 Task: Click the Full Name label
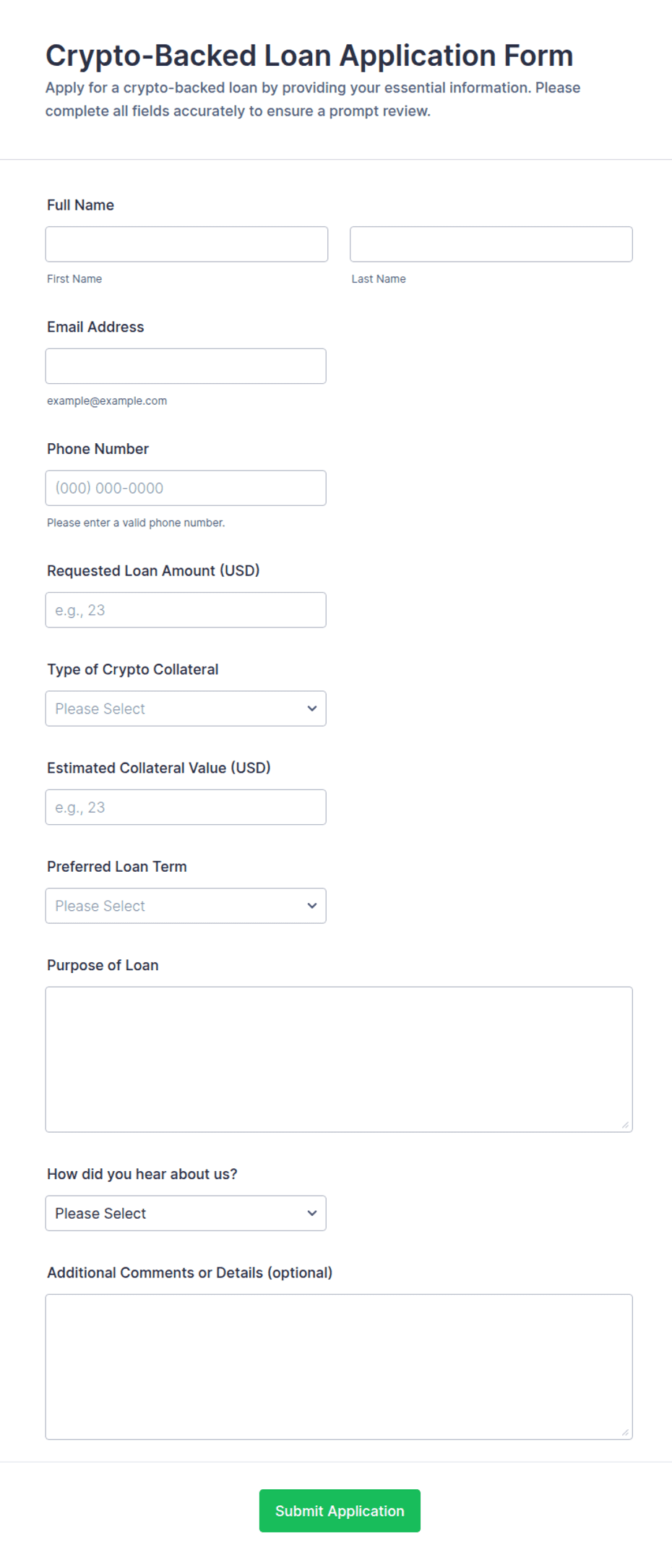tap(80, 205)
